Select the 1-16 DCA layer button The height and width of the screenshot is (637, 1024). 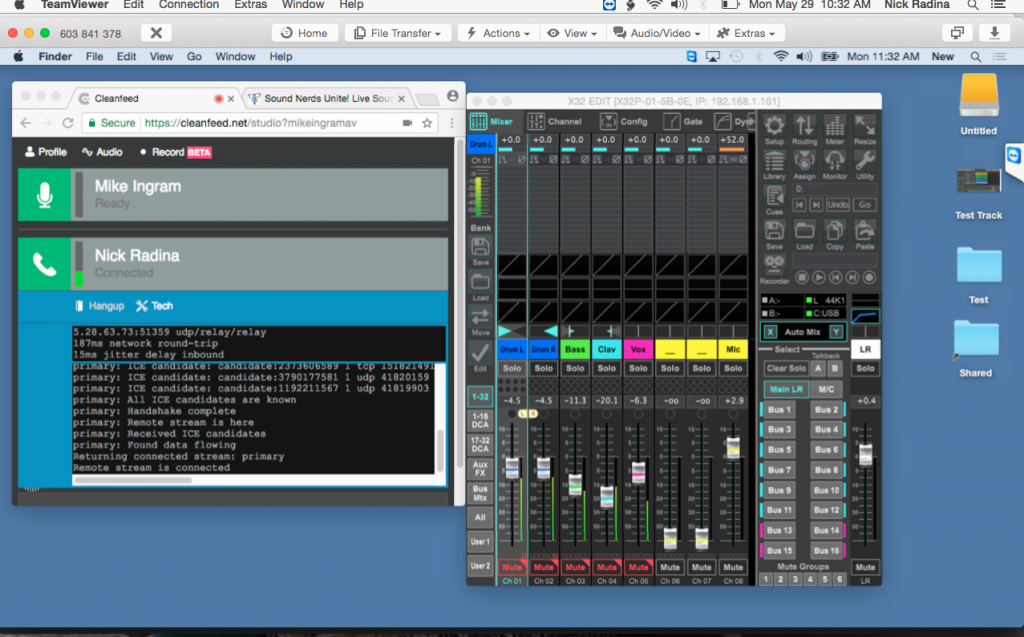tap(480, 420)
